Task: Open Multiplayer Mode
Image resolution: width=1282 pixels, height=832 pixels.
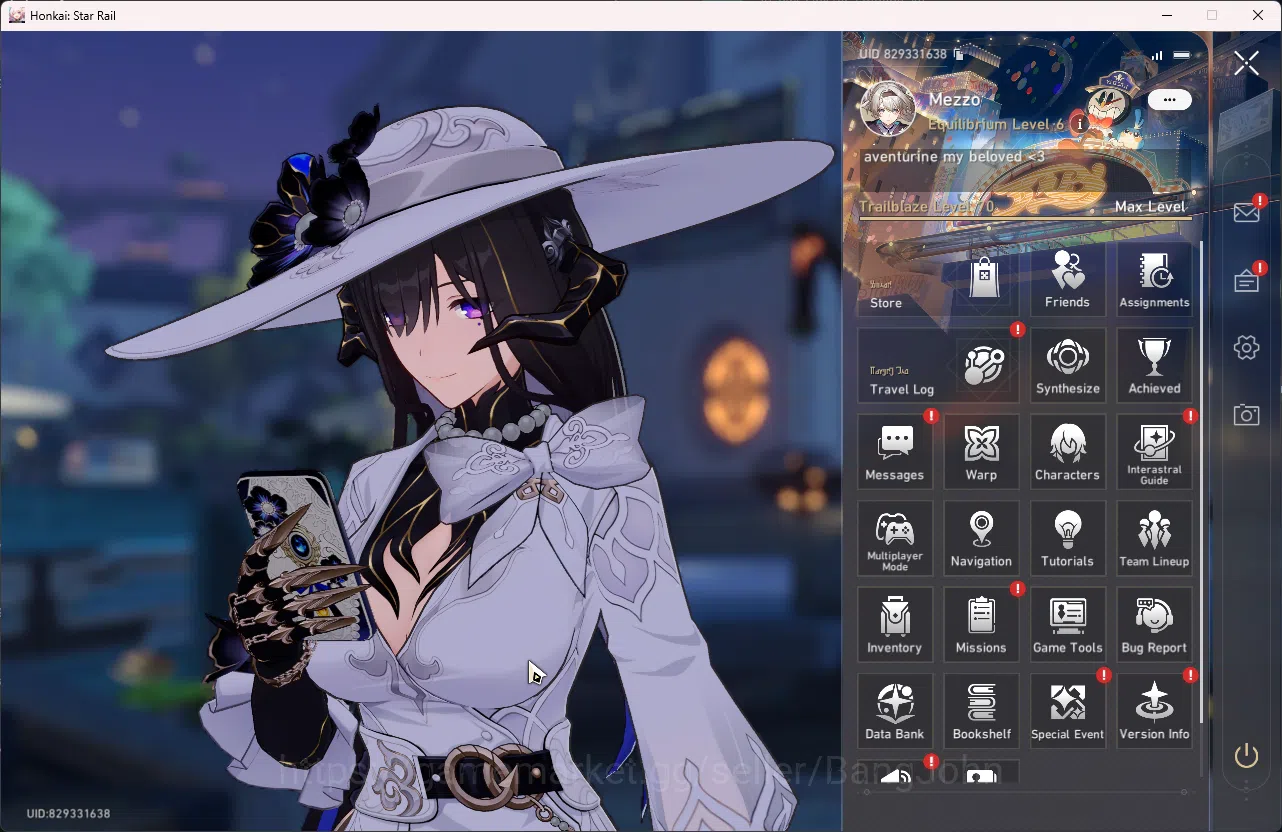Action: coord(895,538)
